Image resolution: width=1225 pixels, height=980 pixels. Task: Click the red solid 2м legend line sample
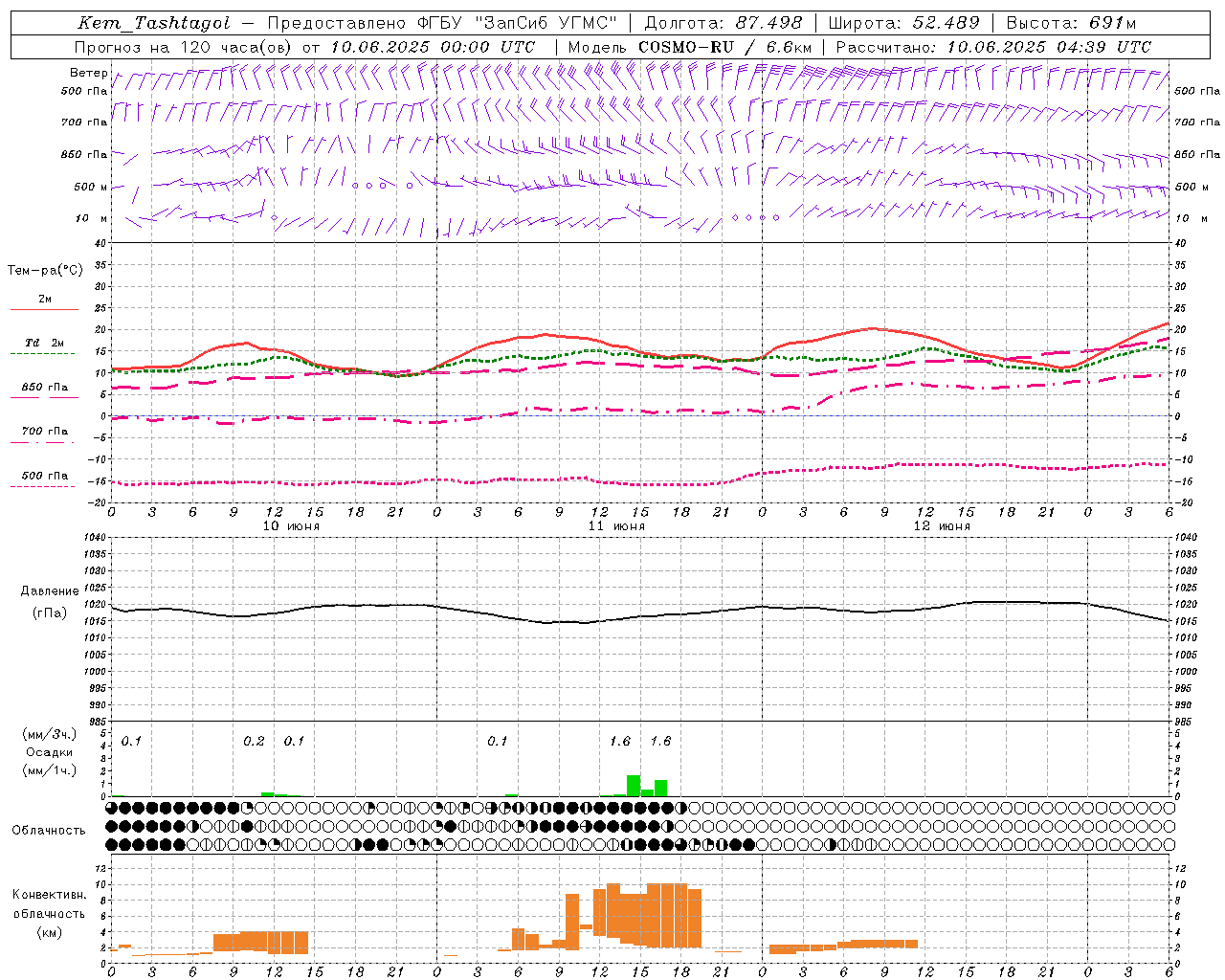coord(44,310)
